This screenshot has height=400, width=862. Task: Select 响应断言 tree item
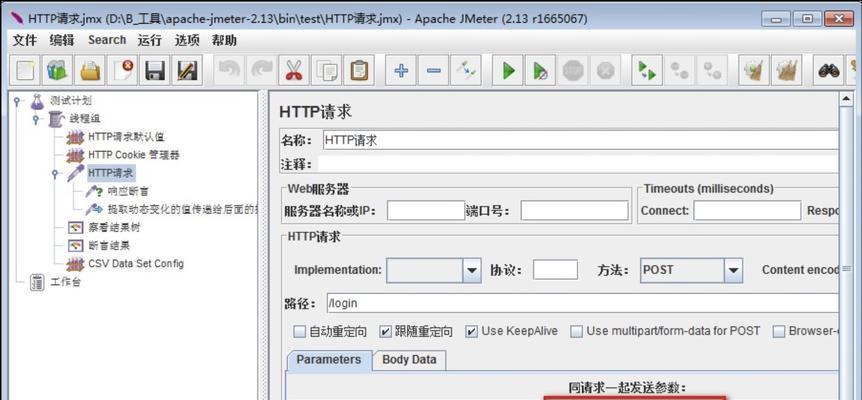click(128, 191)
